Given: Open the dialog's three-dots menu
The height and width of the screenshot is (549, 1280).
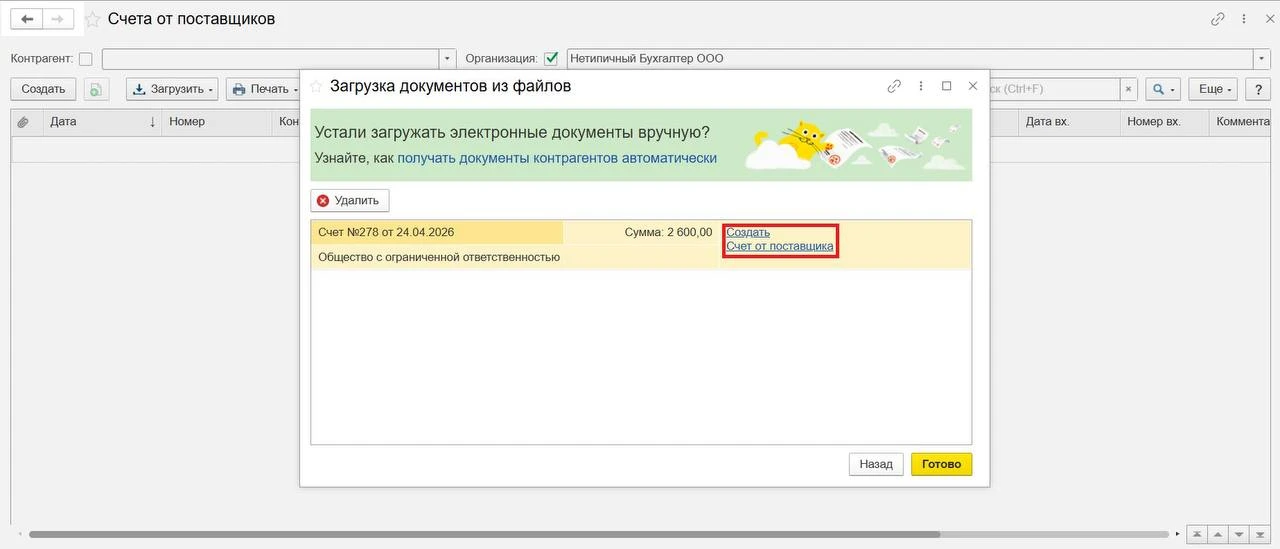Looking at the screenshot, I should pyautogui.click(x=920, y=86).
